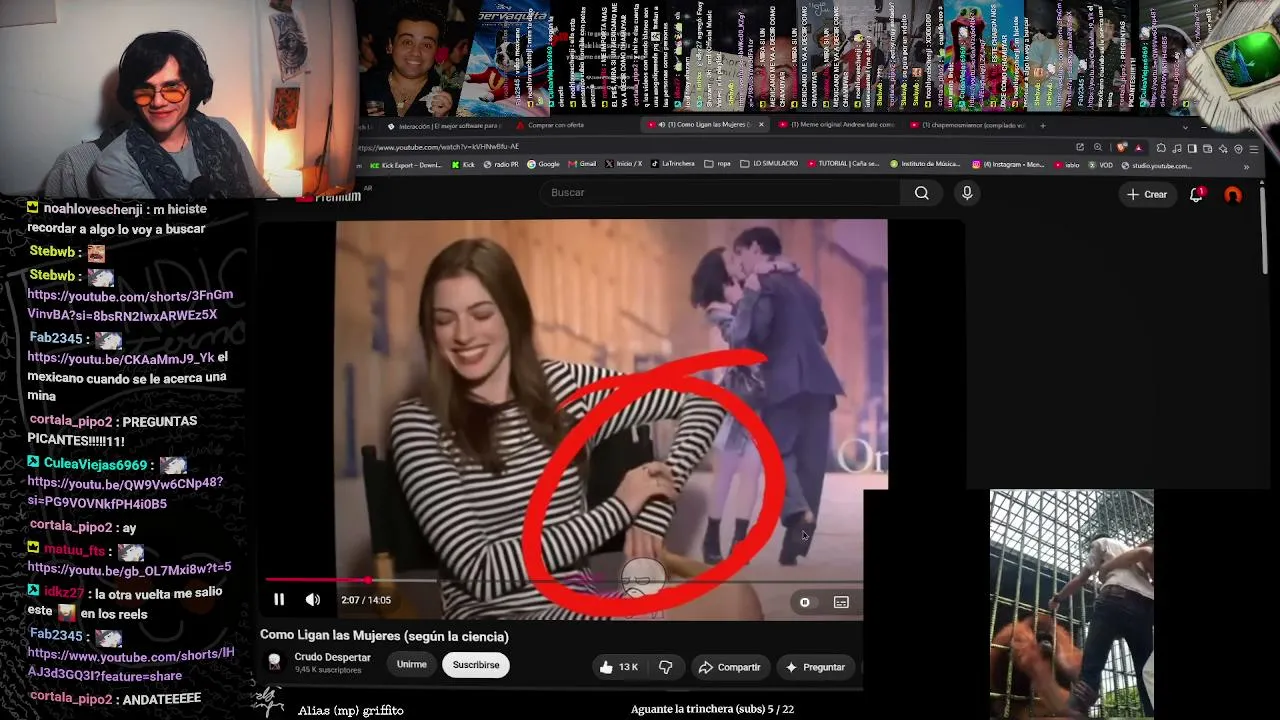Open the VOD bookmark

tap(1101, 165)
